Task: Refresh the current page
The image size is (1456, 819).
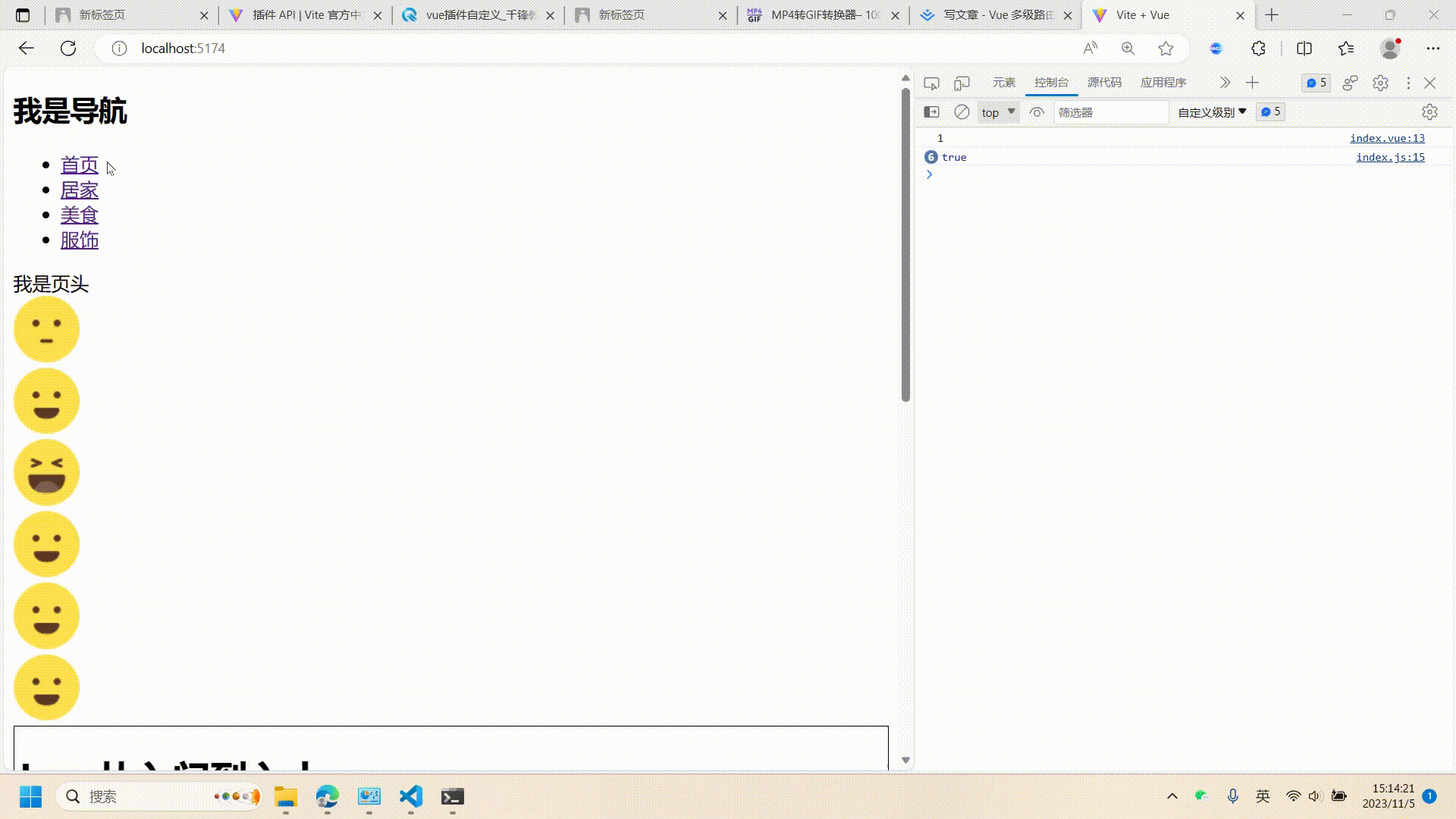Action: 68,48
